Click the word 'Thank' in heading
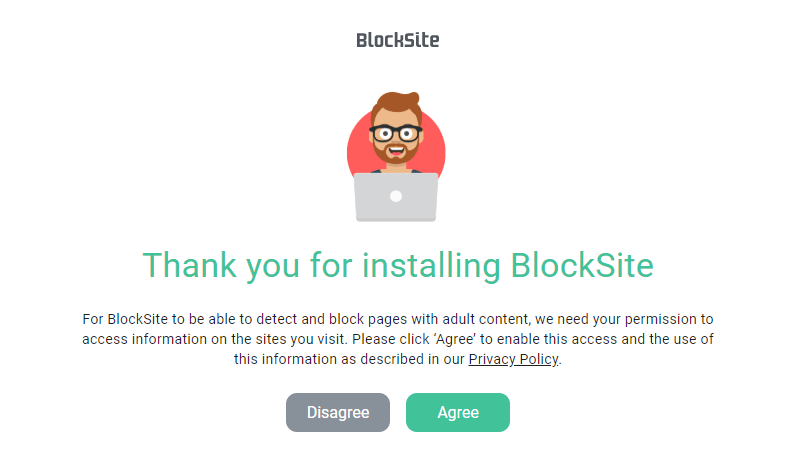Screen dimensions: 805x474 point(189,265)
